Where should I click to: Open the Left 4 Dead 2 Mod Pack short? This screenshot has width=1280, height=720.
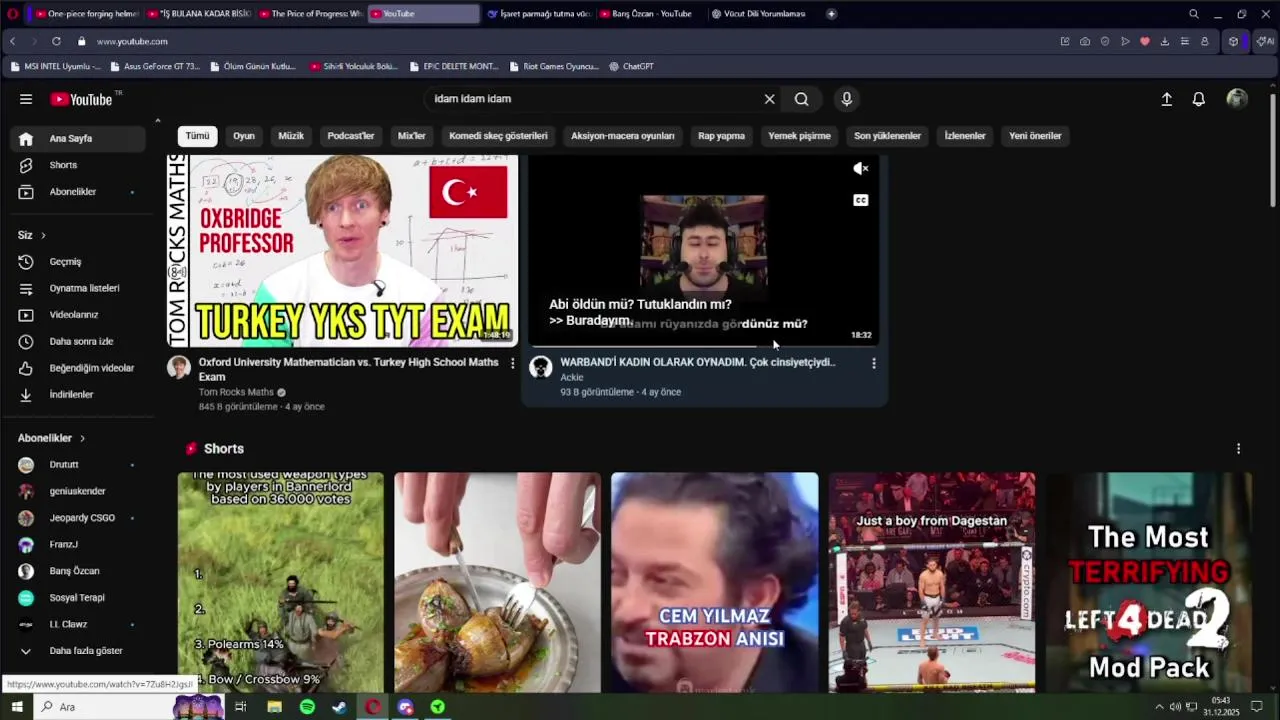pos(1148,583)
